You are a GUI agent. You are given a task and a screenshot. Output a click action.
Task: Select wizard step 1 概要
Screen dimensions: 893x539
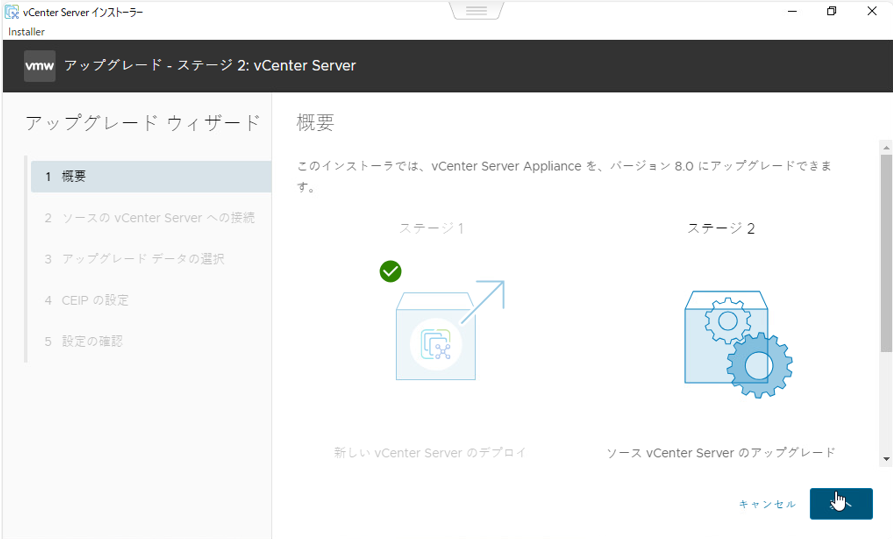pos(150,176)
